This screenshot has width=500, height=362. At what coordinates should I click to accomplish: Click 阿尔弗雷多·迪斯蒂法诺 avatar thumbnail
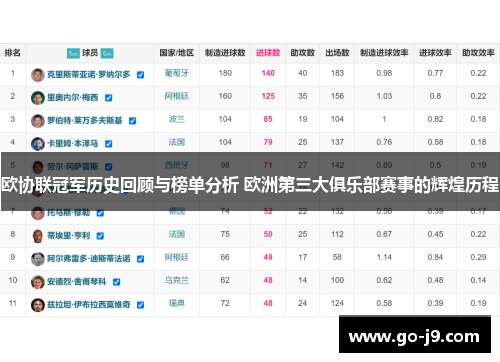click(x=38, y=259)
